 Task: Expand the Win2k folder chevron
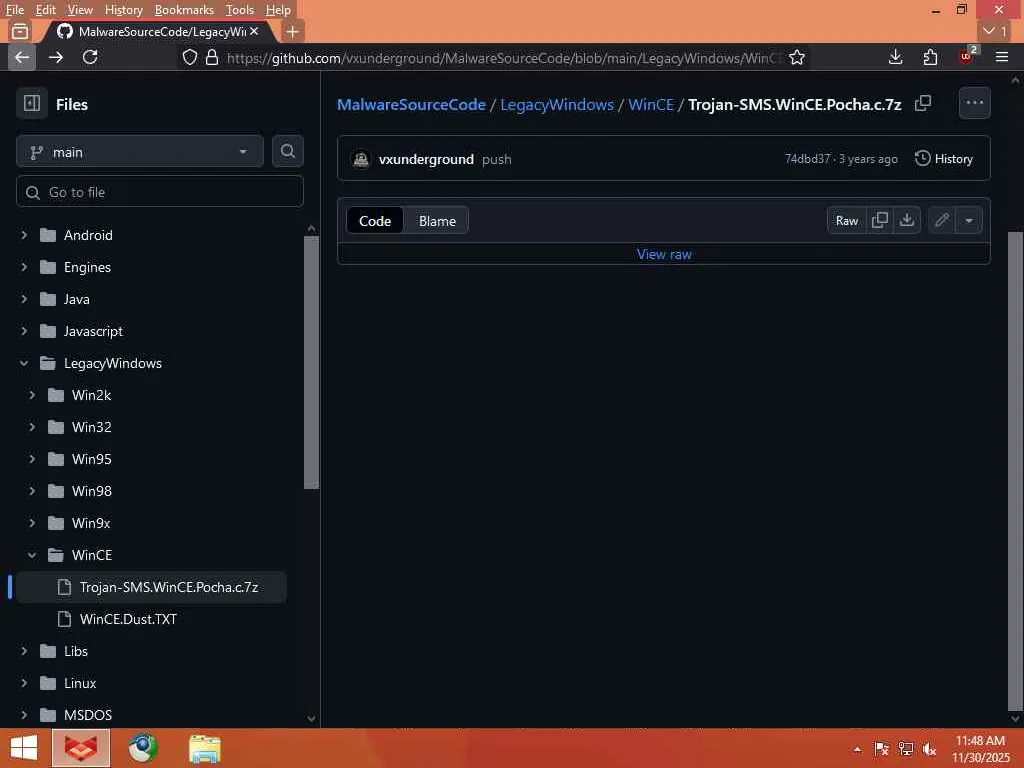(32, 394)
